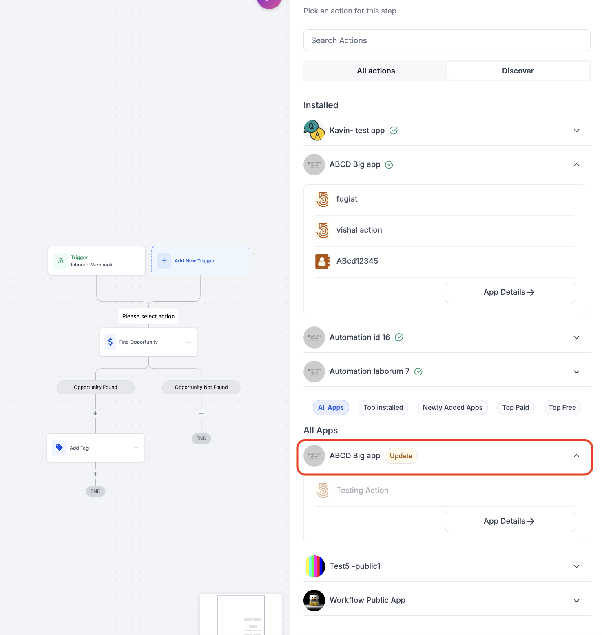
Task: Expand the Kavin- test app chevron
Action: [576, 130]
